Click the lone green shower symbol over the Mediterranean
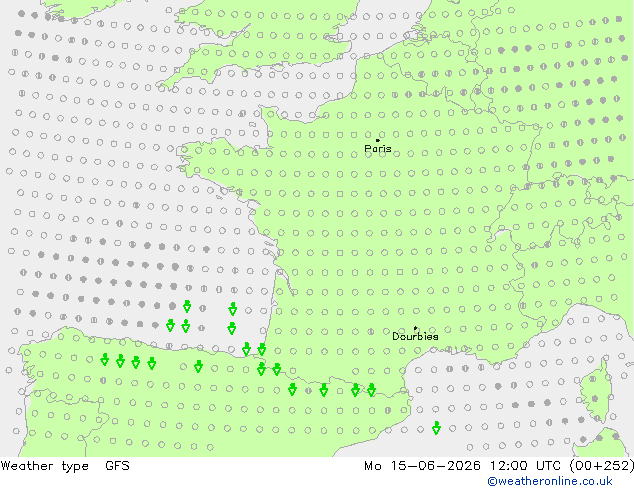634x490 pixels. (x=436, y=428)
